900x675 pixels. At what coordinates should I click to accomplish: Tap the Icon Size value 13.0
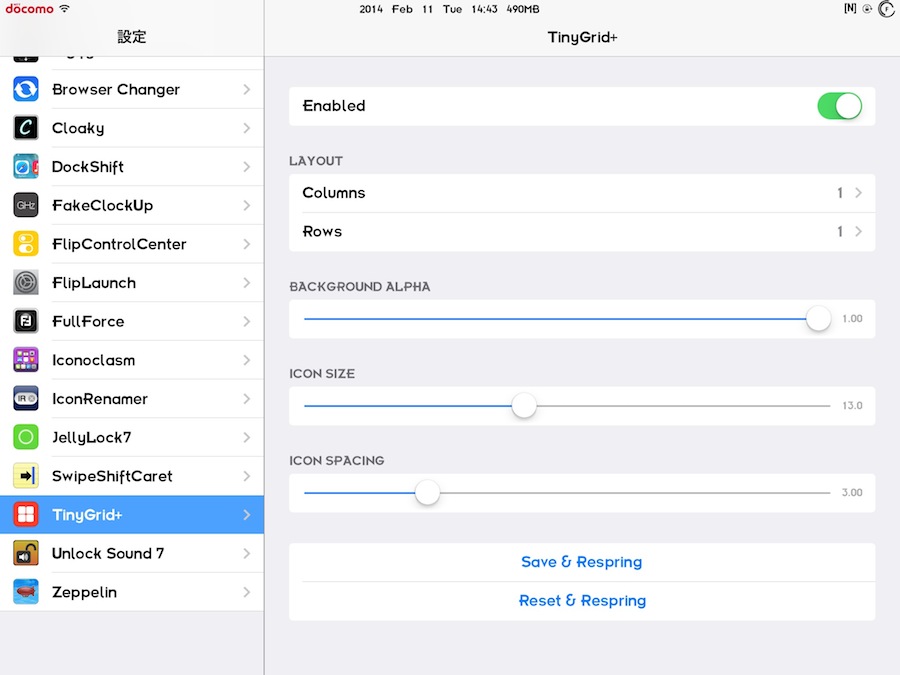click(x=852, y=406)
